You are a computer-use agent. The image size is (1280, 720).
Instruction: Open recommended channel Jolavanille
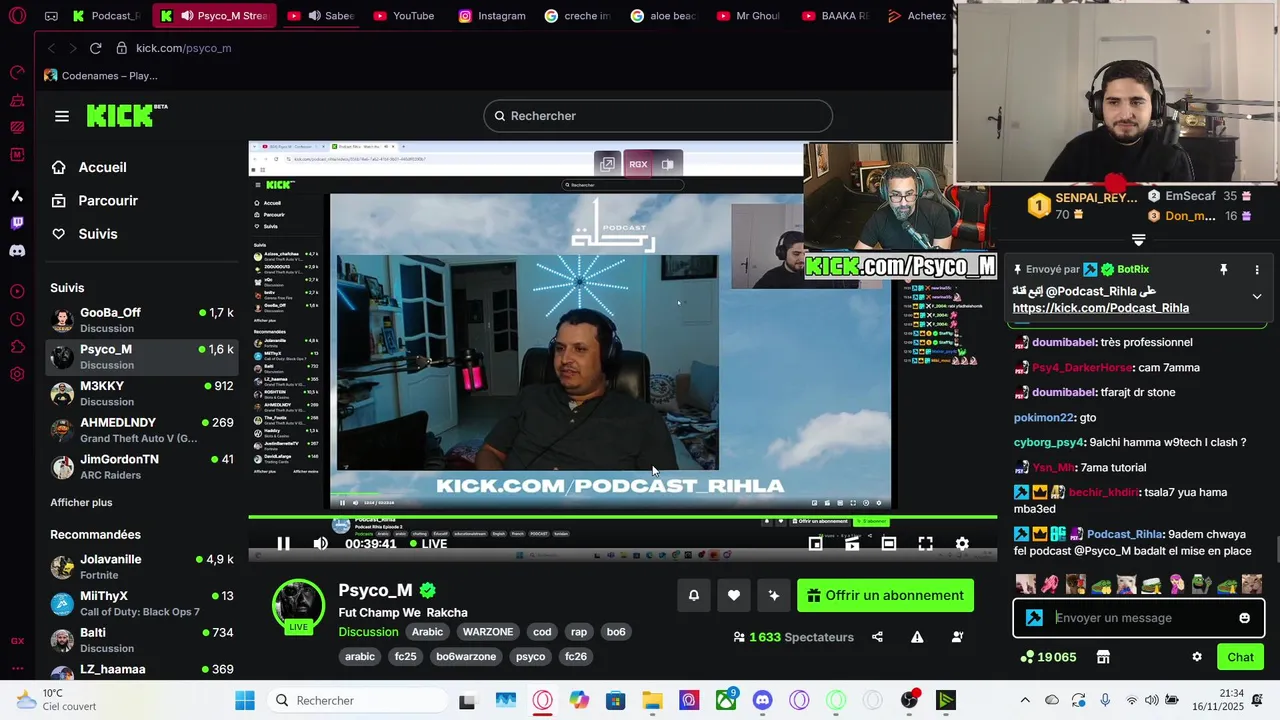(143, 567)
